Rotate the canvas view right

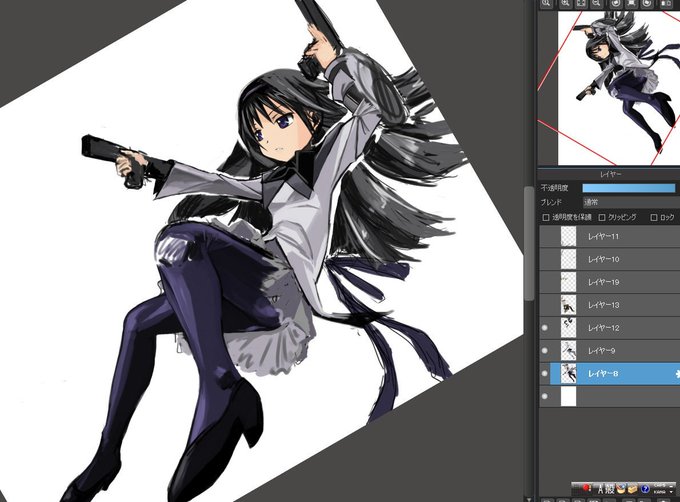[647, 3]
